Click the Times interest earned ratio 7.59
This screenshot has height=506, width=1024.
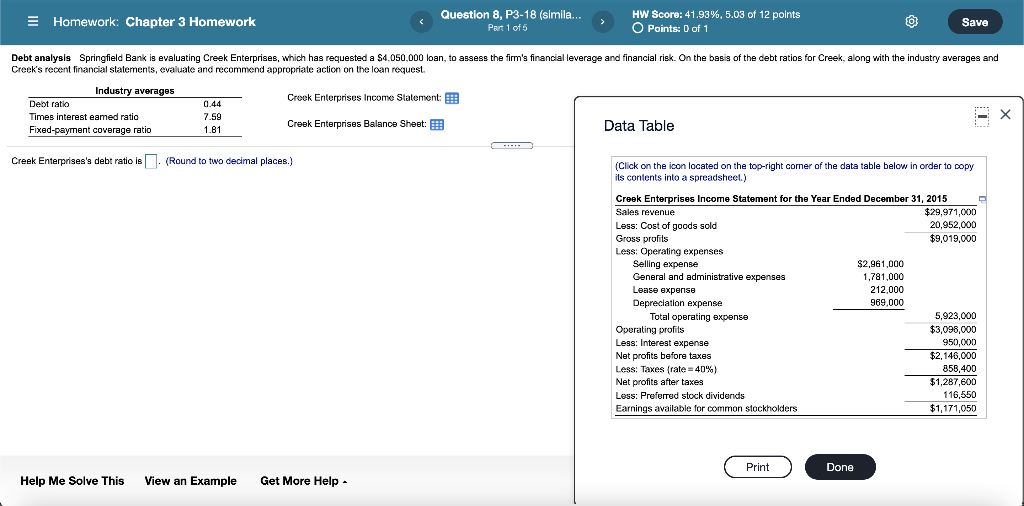point(212,117)
